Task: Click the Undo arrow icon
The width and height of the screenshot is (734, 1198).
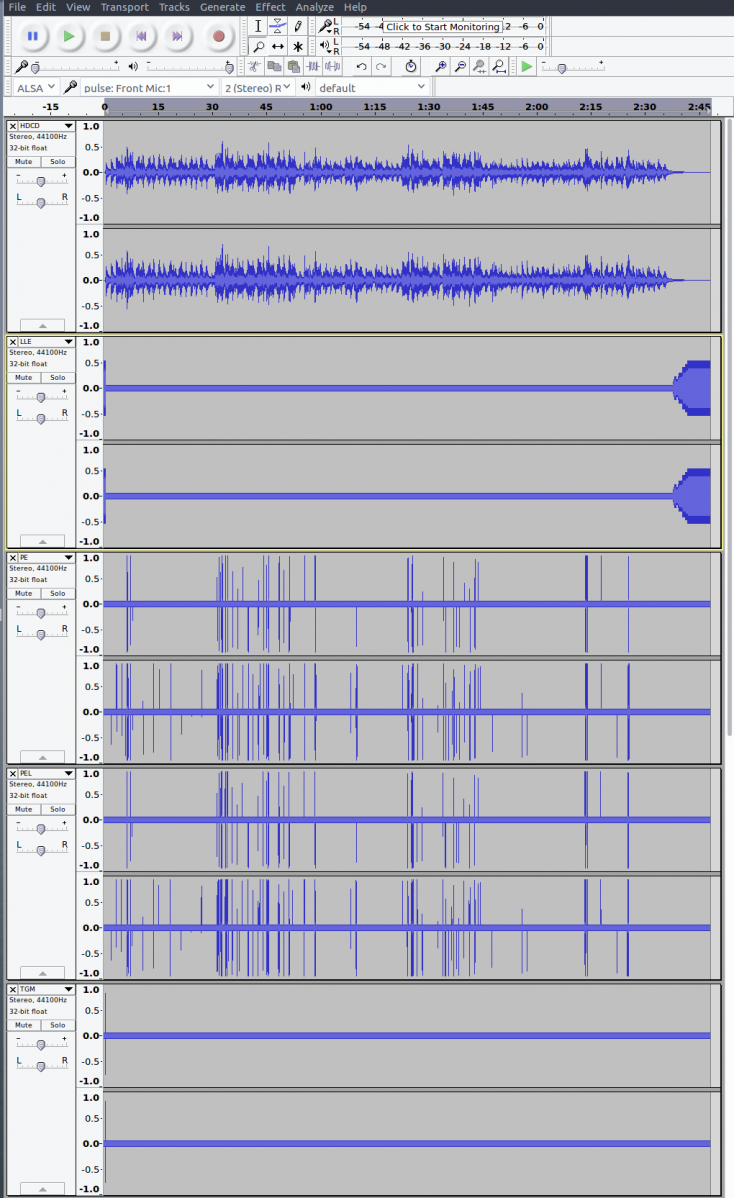Action: pyautogui.click(x=361, y=66)
